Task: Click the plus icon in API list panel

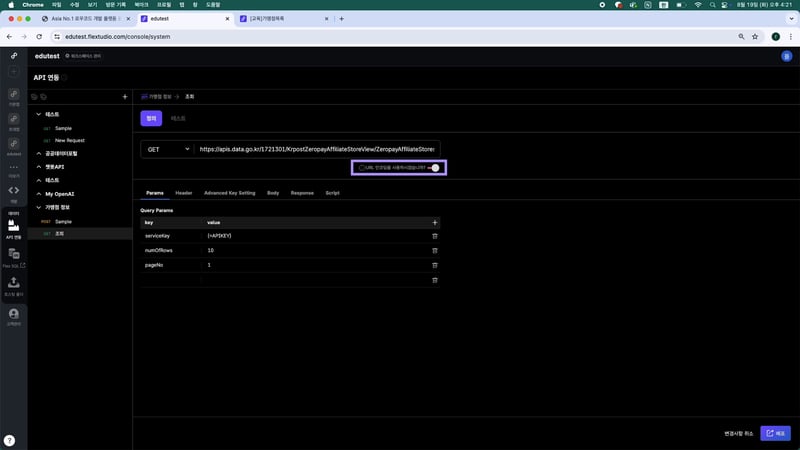Action: pyautogui.click(x=124, y=97)
